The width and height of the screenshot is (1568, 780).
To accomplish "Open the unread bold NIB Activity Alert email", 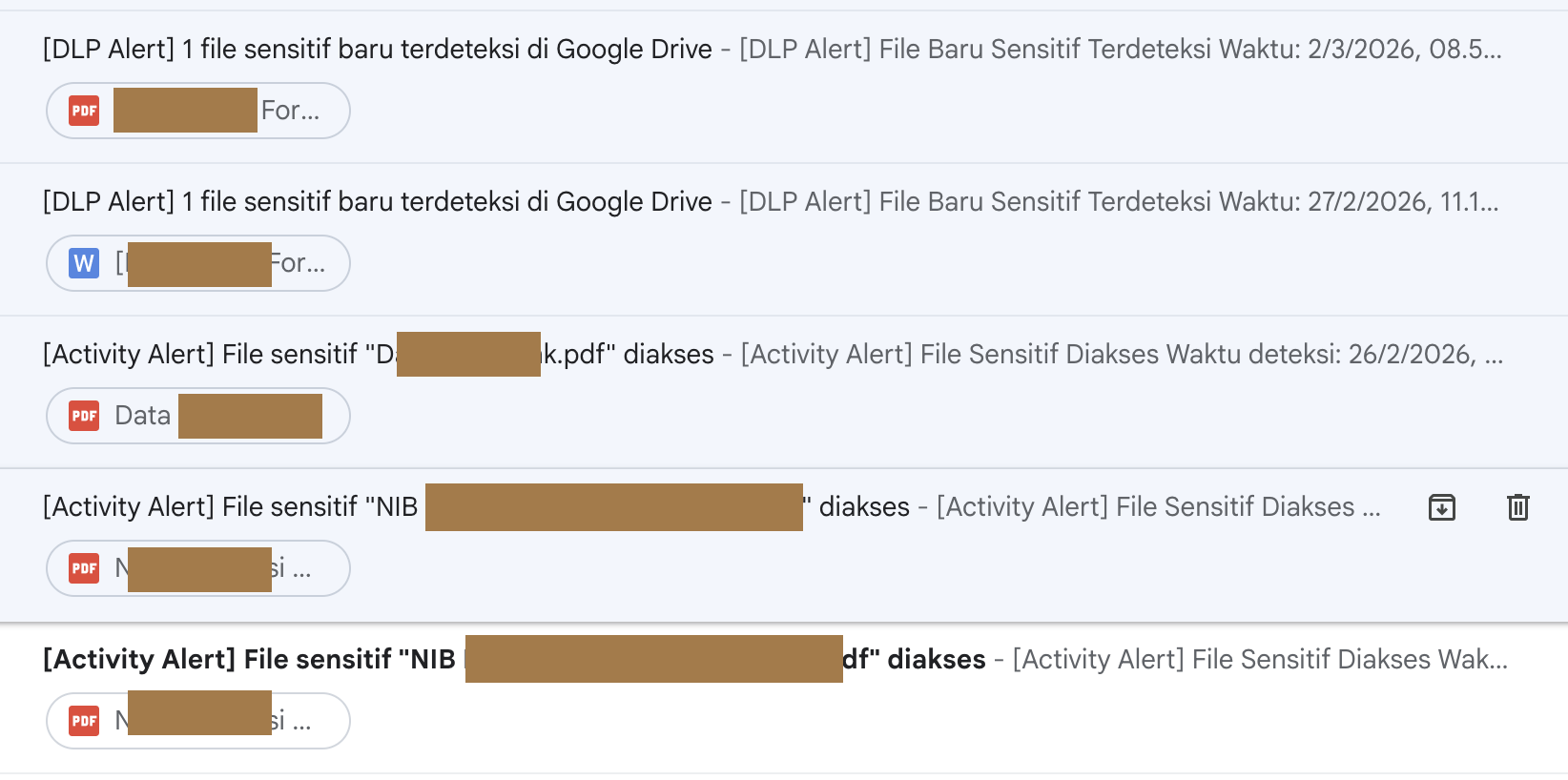I will pos(248,660).
